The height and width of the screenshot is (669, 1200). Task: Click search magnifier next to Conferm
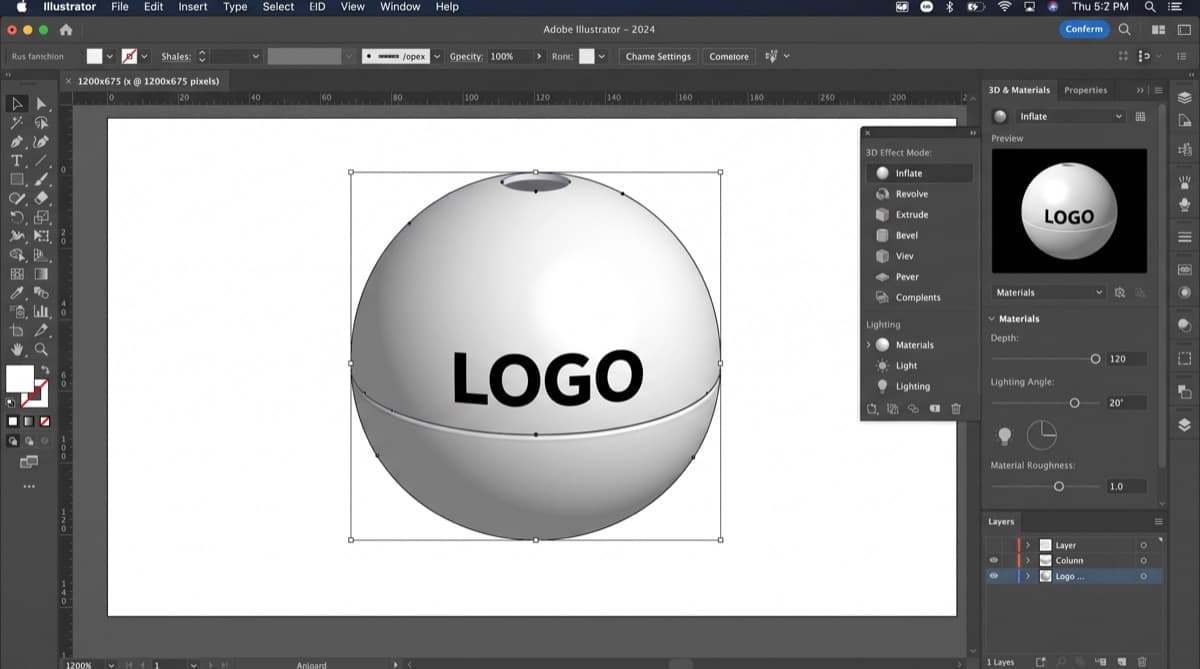(x=1125, y=29)
